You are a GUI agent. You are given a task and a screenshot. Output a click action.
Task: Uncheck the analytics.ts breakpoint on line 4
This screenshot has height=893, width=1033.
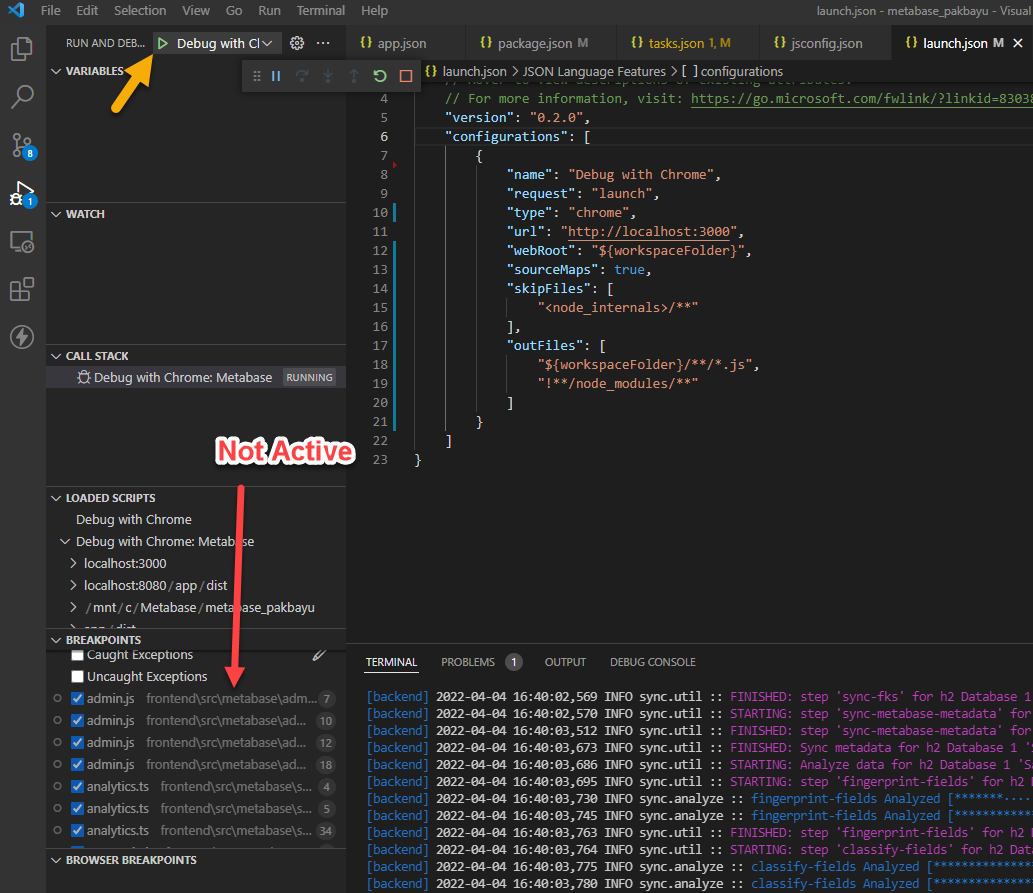tap(78, 787)
